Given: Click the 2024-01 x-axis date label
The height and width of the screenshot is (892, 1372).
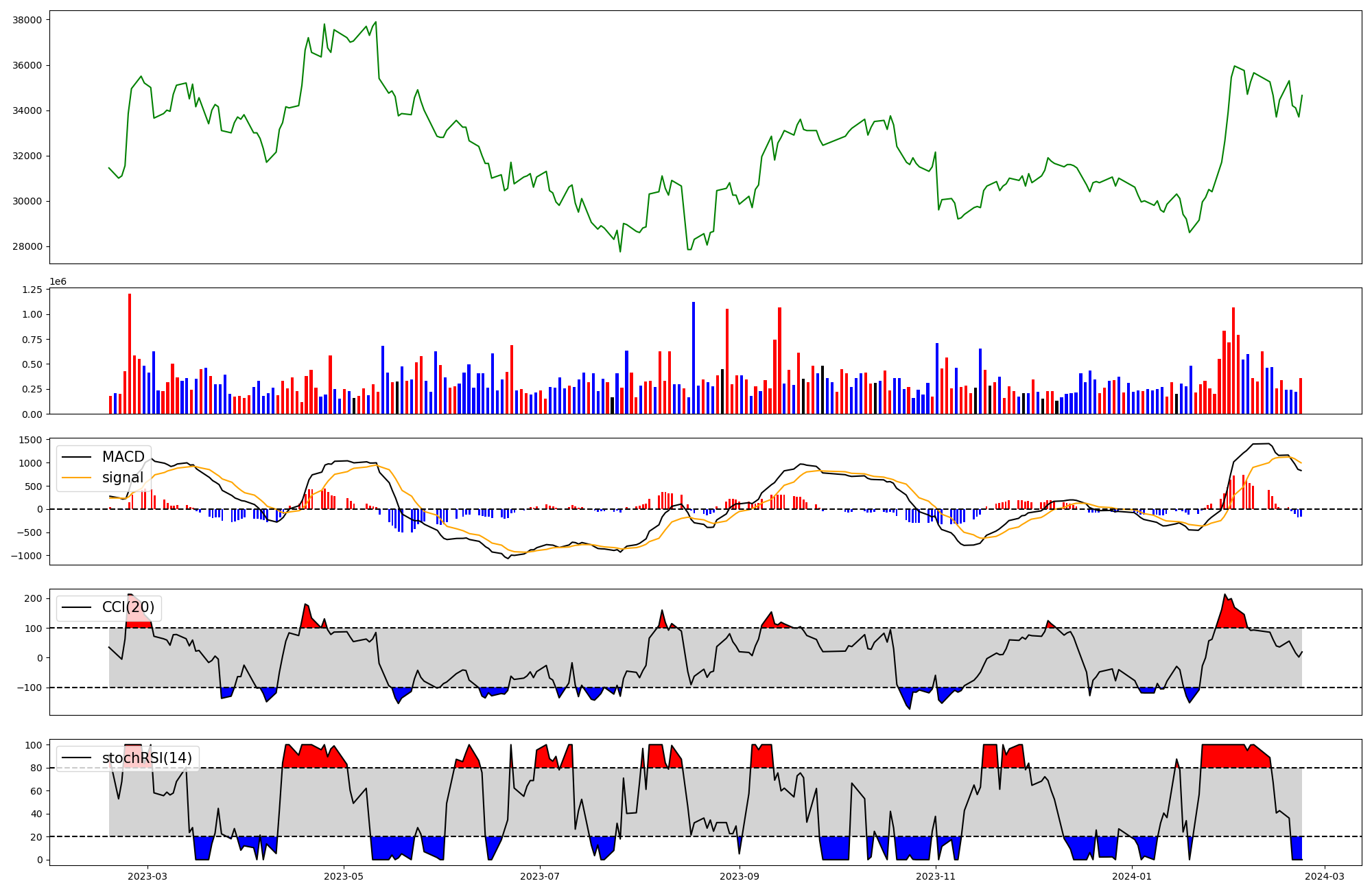Looking at the screenshot, I should (1132, 876).
